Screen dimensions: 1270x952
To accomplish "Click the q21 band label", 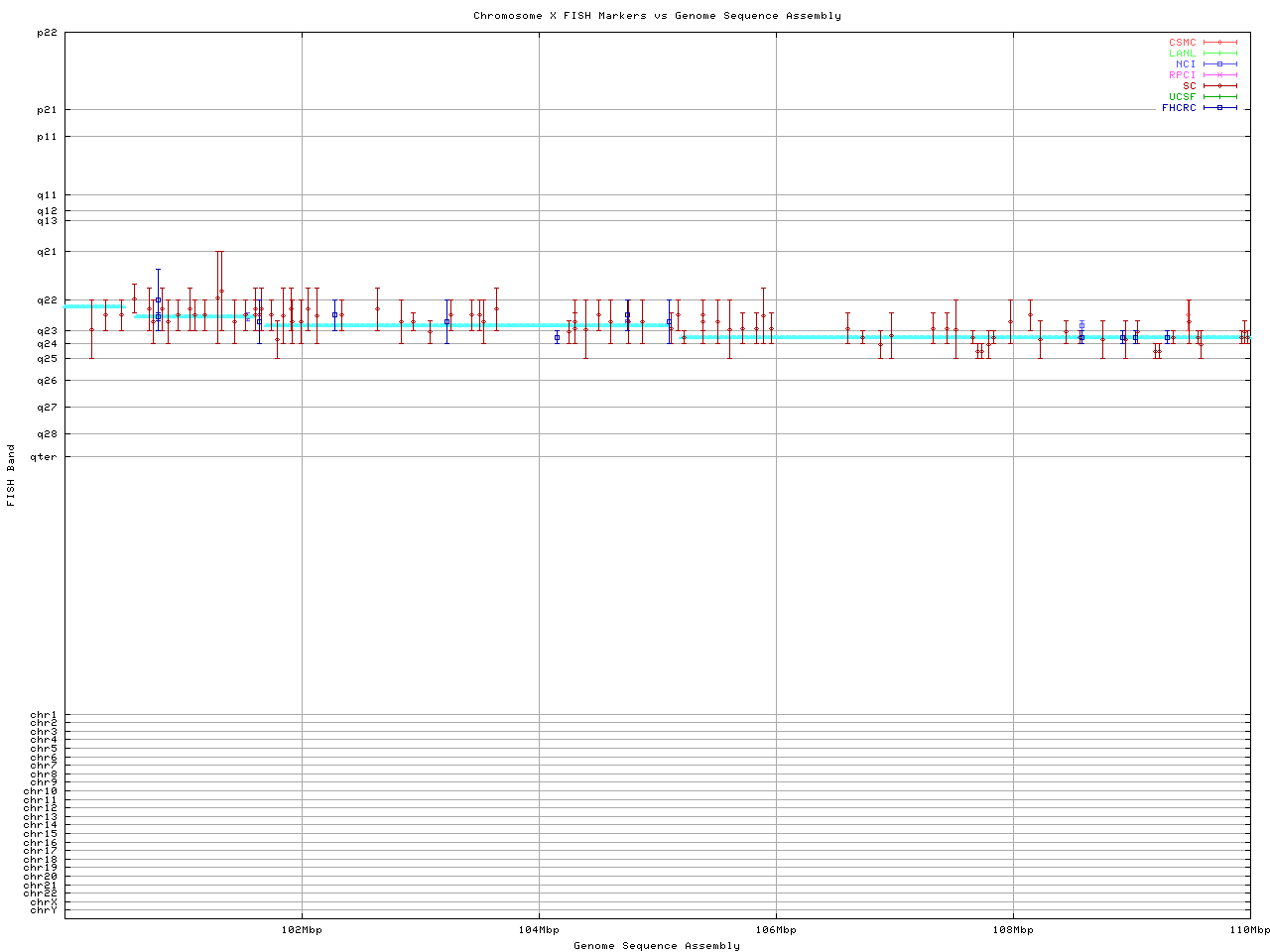I will click(x=47, y=252).
